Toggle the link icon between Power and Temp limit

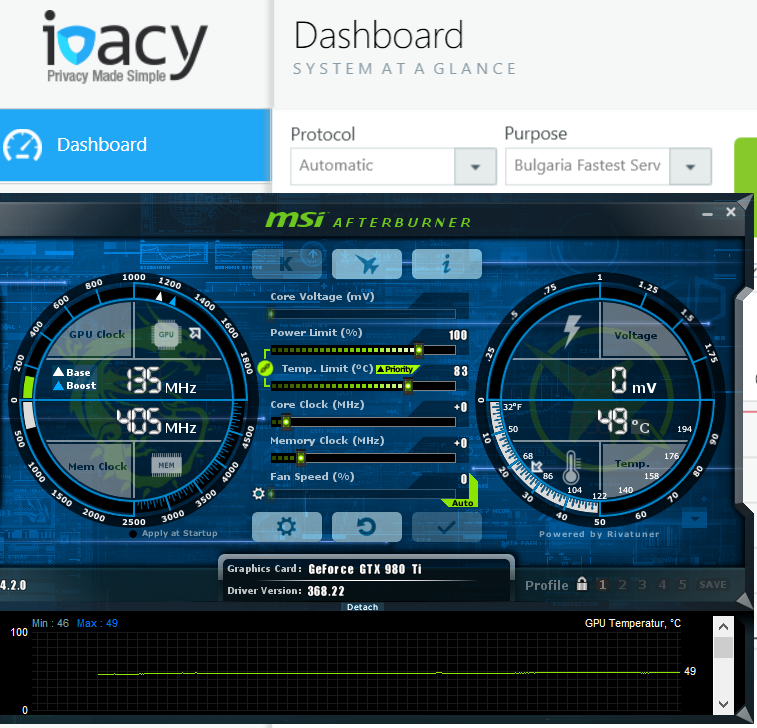pyautogui.click(x=265, y=368)
